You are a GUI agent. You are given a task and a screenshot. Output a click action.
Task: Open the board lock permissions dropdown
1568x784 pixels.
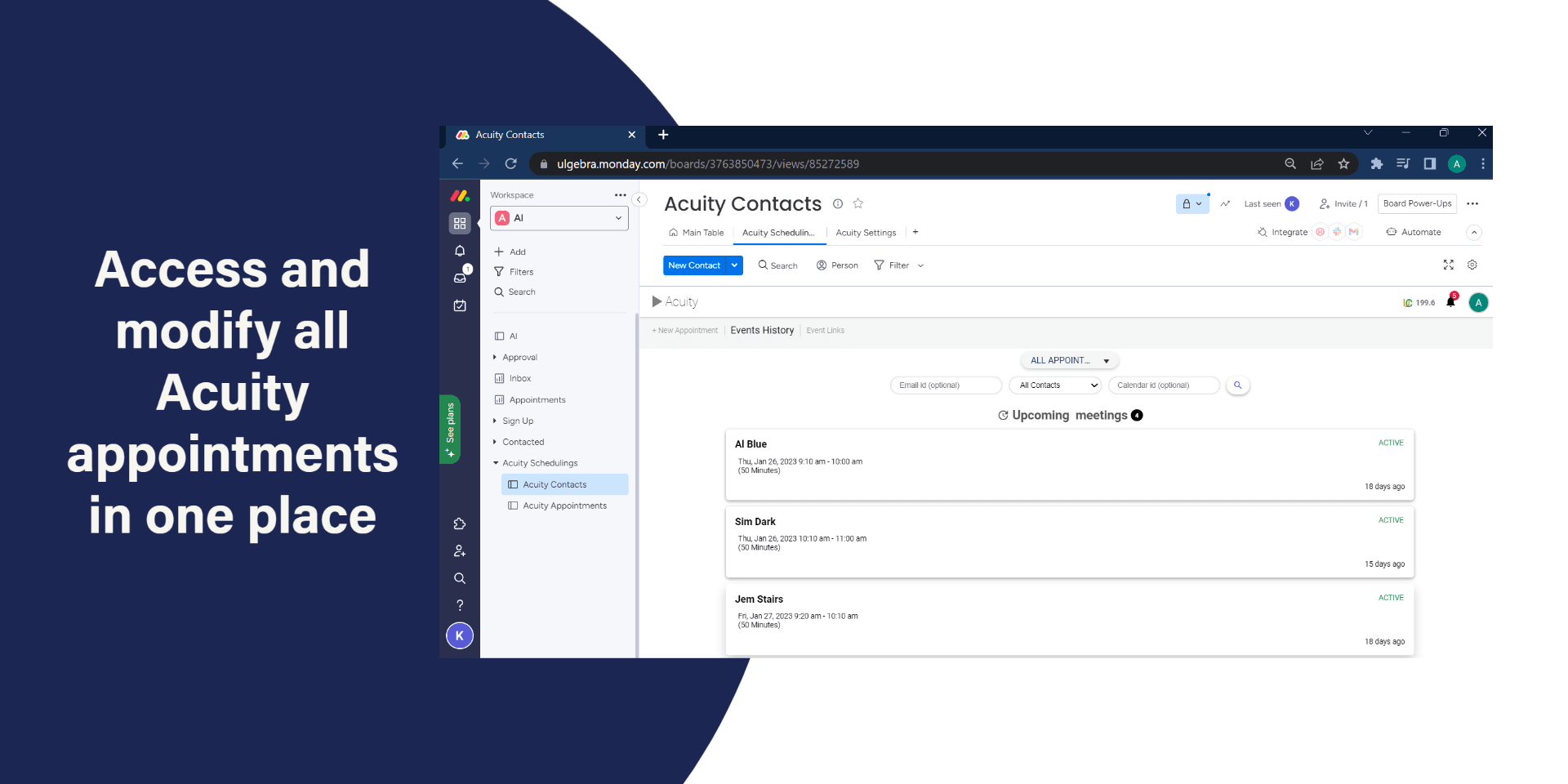pos(1192,203)
